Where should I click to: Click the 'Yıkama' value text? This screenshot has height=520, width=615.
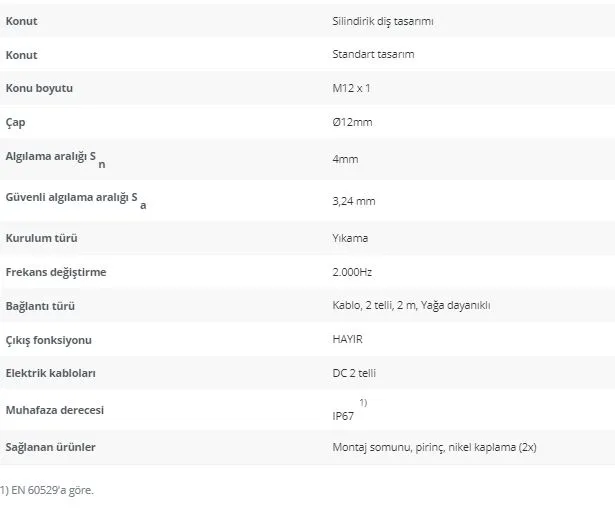(350, 238)
